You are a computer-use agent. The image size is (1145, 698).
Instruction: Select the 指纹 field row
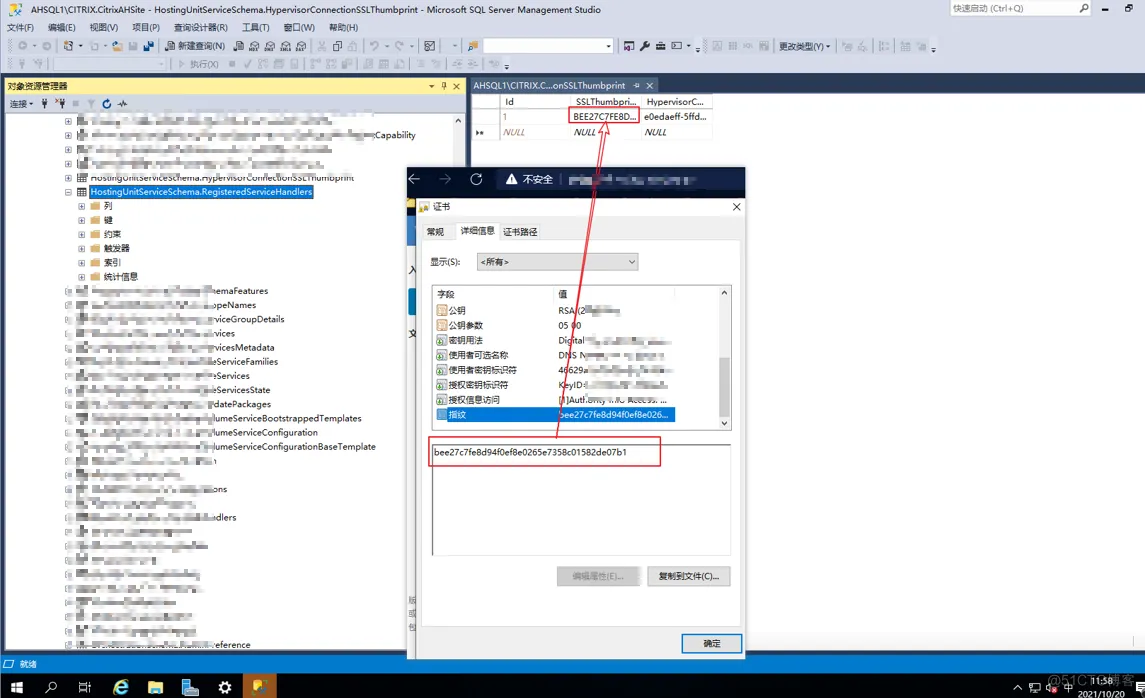(555, 415)
